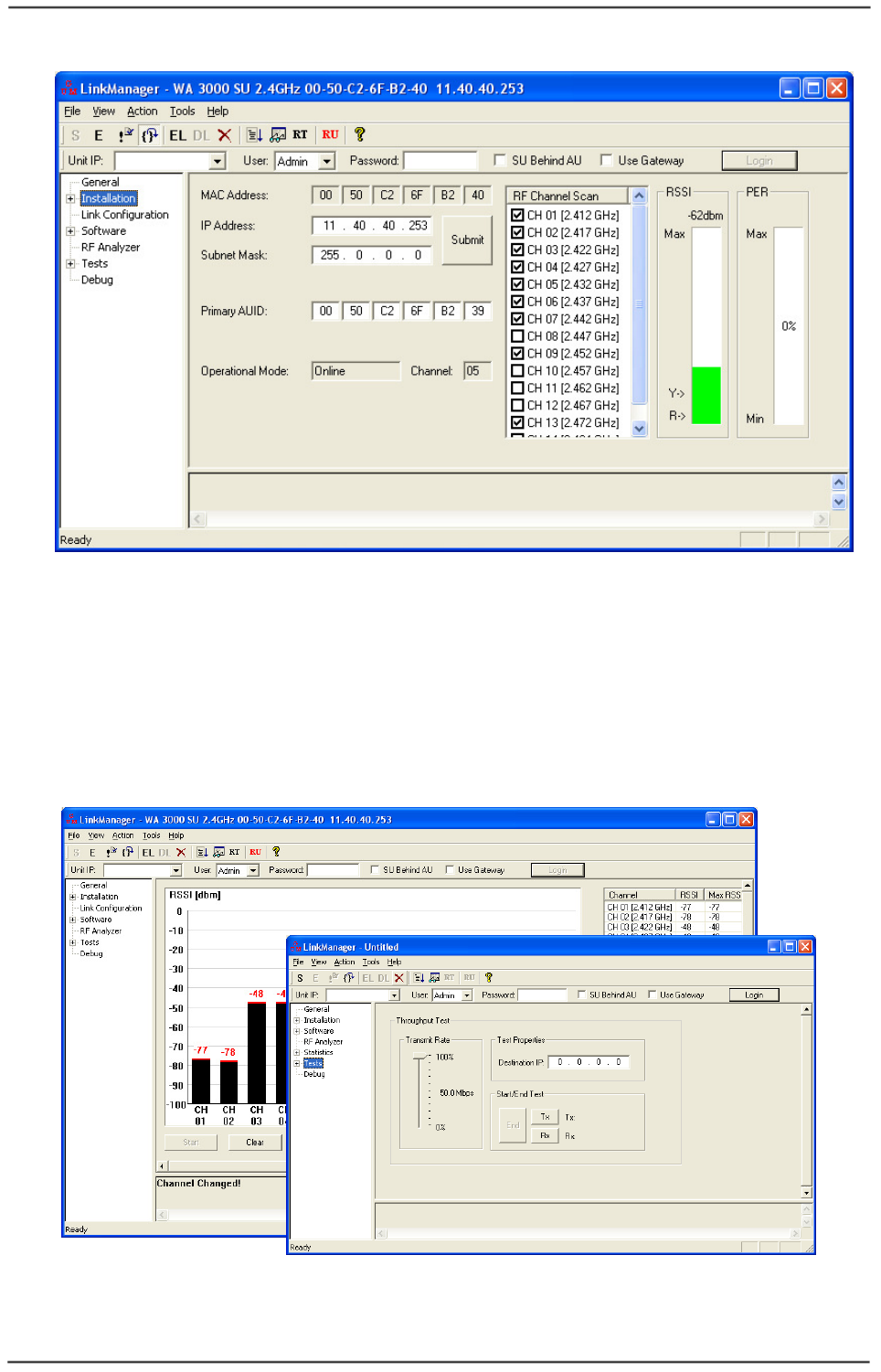Click the Clear button below the RSSI chart

[x=255, y=1143]
